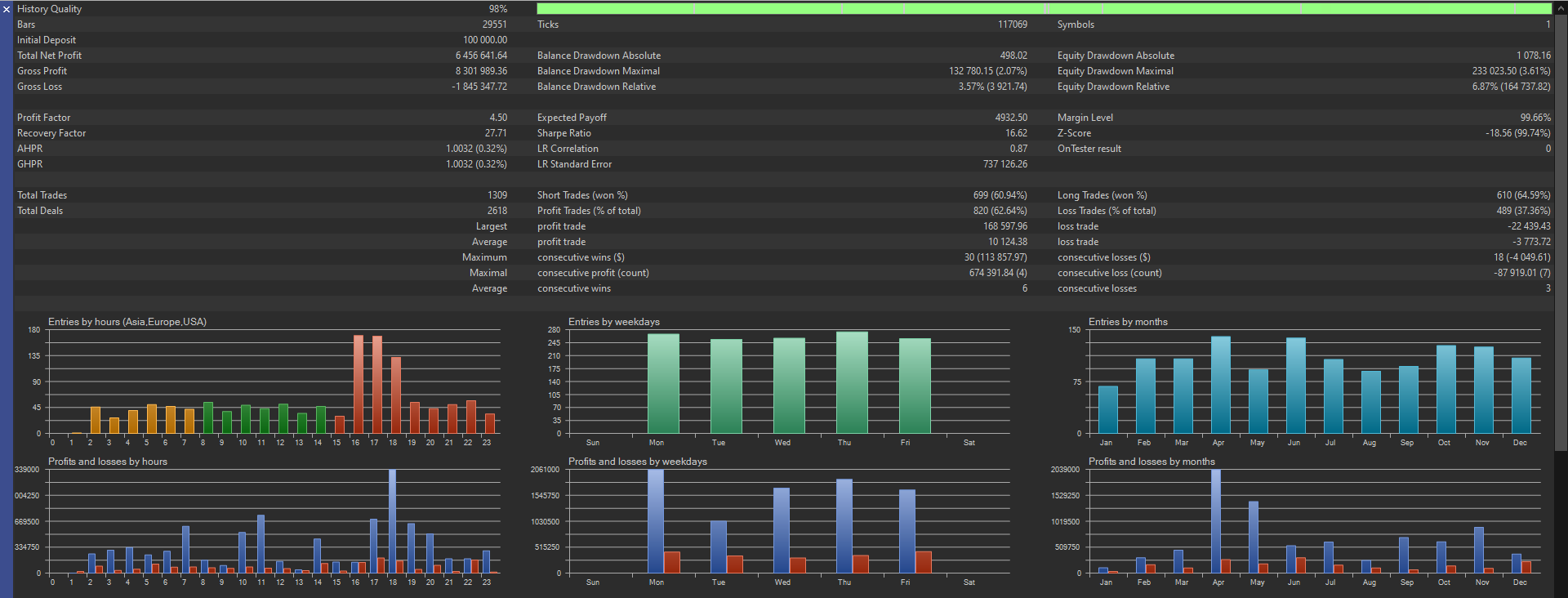Click the Gross Profit value 8 301 989.36

coord(481,71)
